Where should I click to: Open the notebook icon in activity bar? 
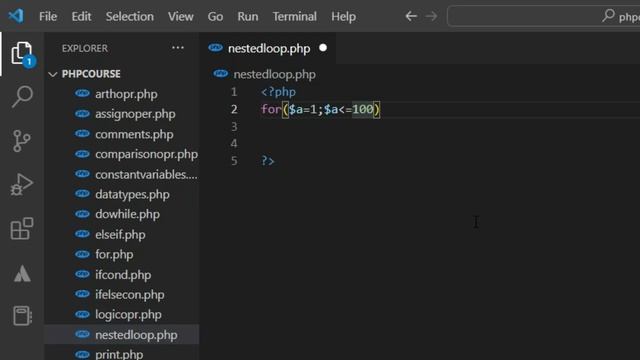(22, 316)
